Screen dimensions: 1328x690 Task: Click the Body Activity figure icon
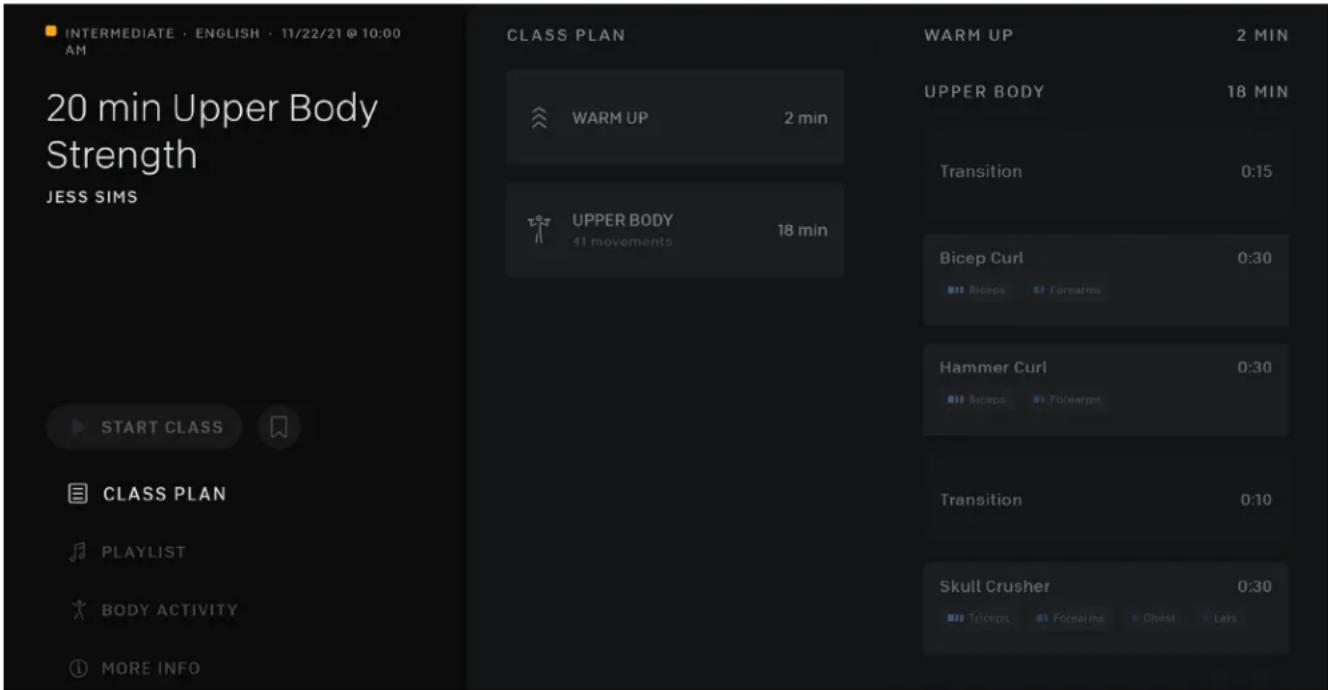tap(79, 609)
